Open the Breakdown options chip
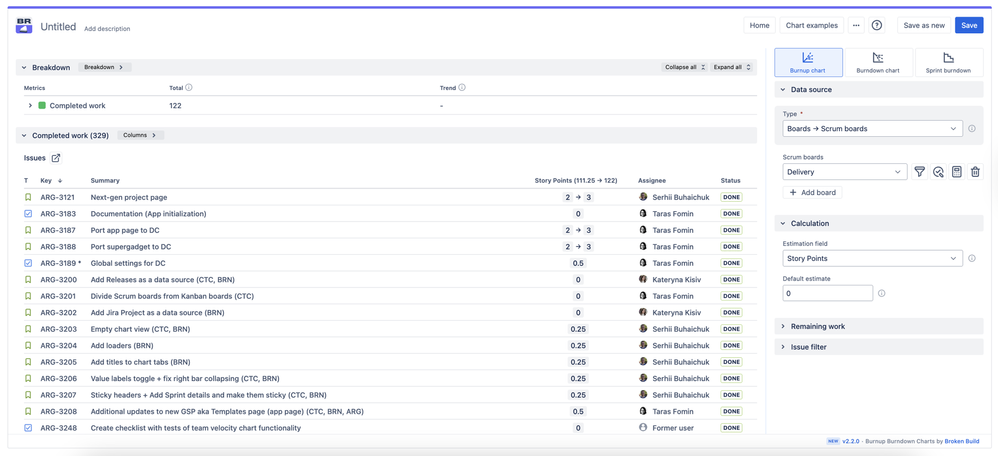 pyautogui.click(x=104, y=67)
